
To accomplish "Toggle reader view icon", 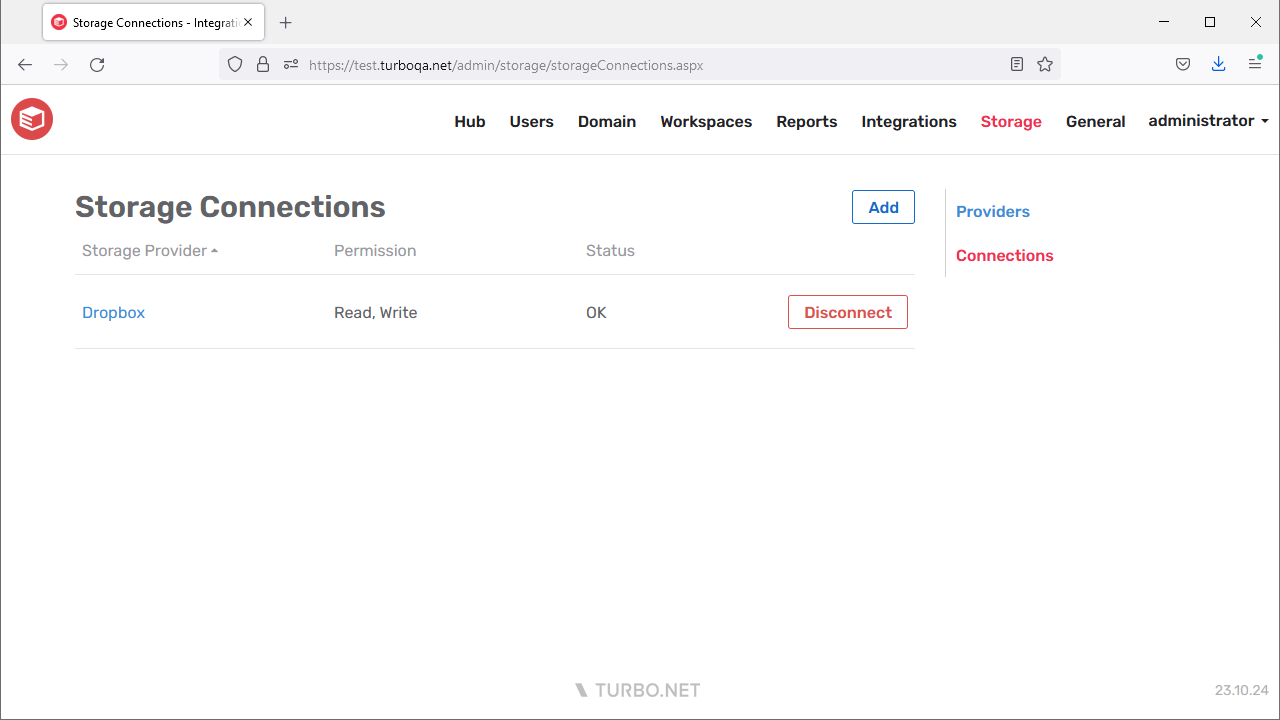I will click(1017, 65).
